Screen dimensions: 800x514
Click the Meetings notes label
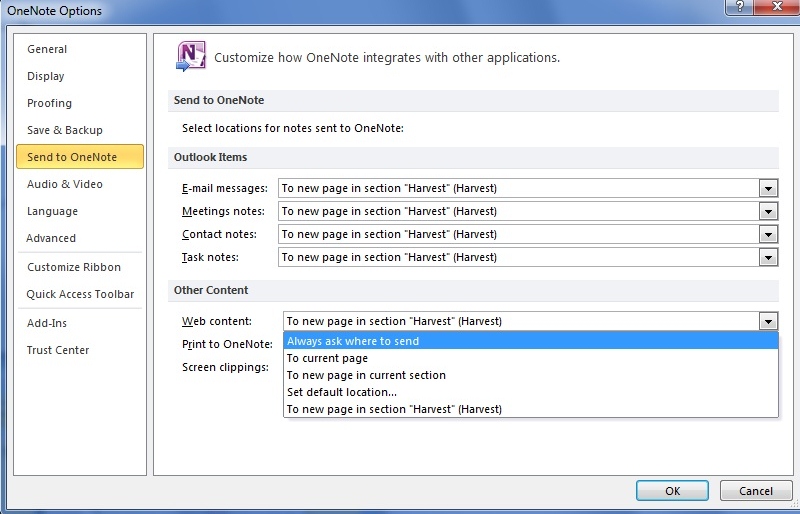click(223, 211)
